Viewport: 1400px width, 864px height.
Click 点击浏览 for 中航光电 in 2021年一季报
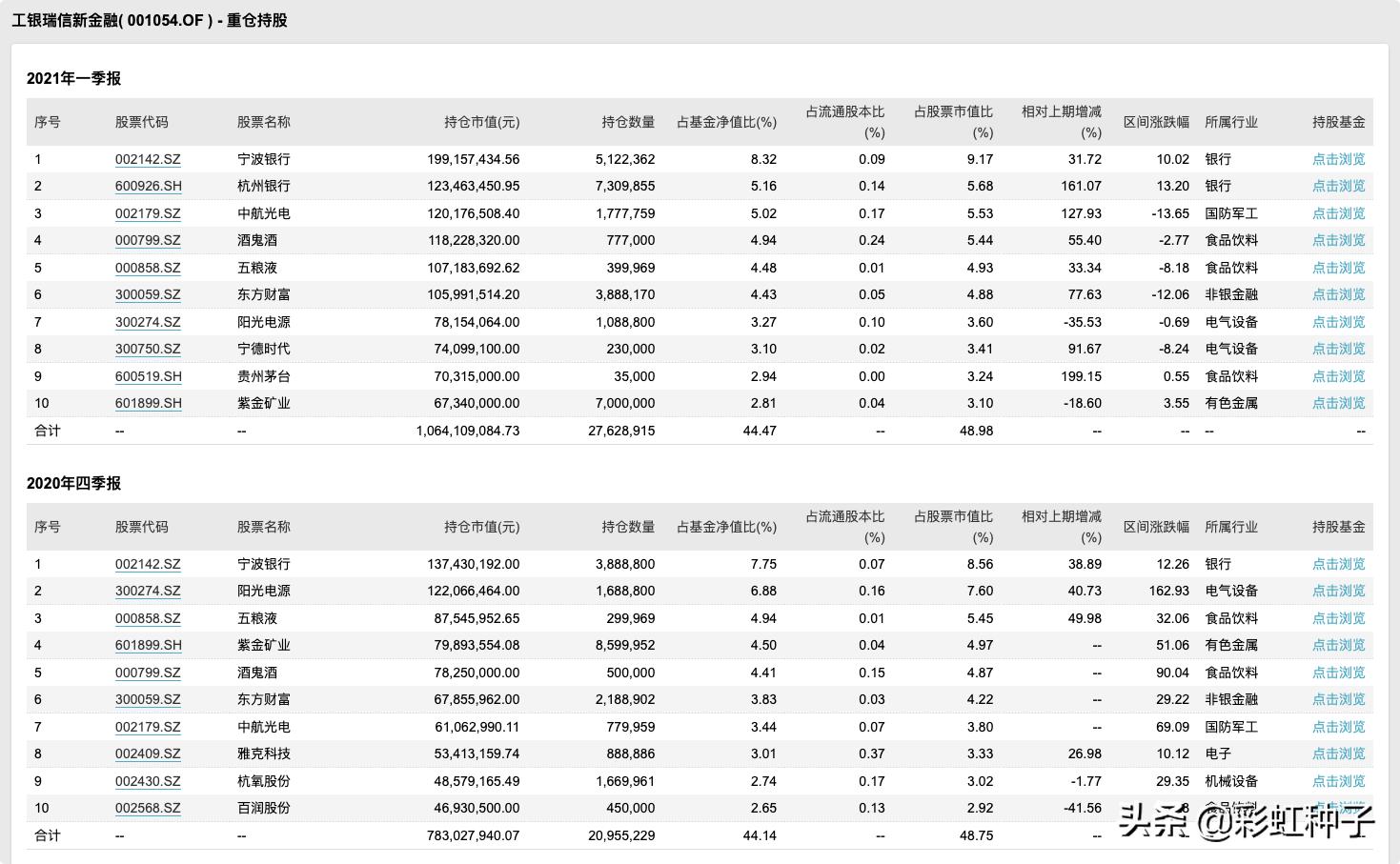point(1338,213)
